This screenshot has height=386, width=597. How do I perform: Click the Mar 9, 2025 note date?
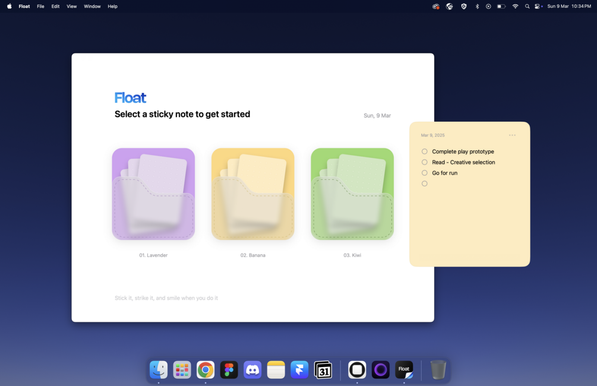pos(433,135)
